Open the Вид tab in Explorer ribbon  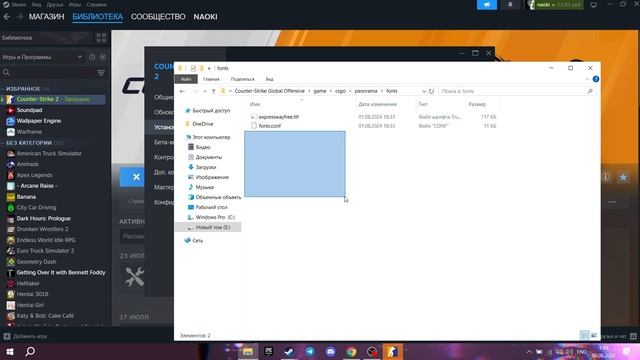(269, 79)
